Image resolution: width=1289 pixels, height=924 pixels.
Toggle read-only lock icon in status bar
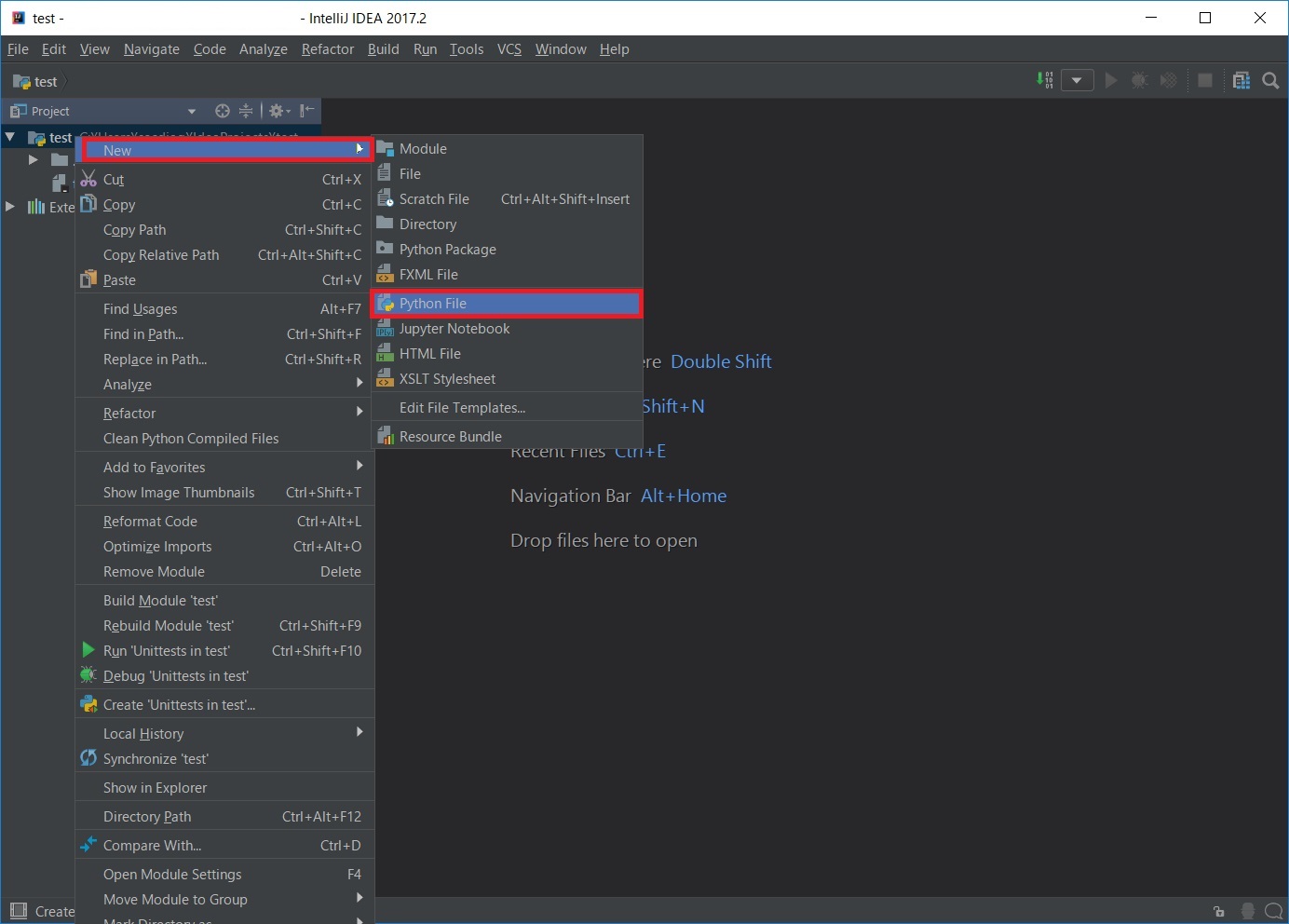pyautogui.click(x=1219, y=911)
